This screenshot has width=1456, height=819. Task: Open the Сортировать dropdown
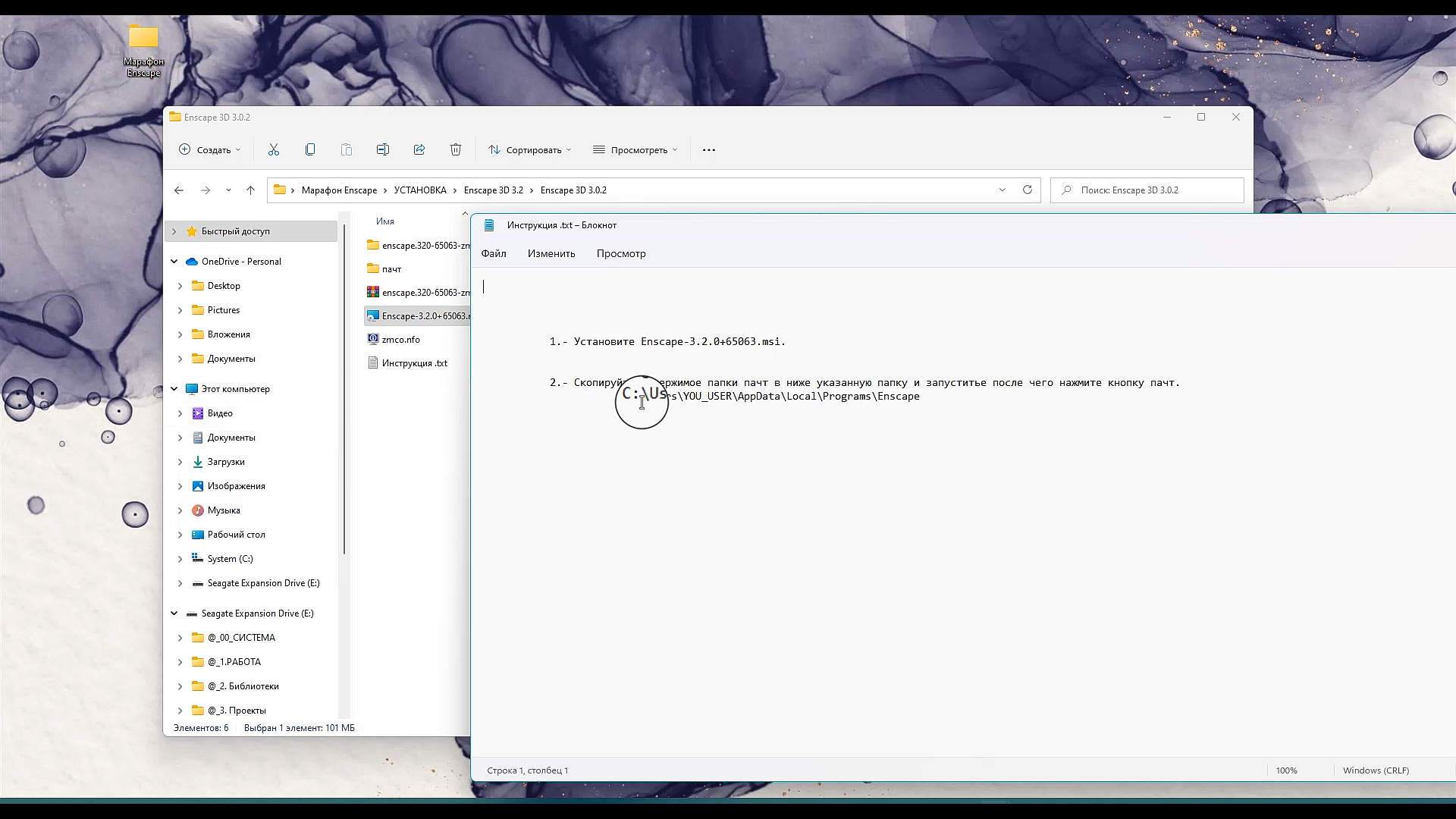pyautogui.click(x=530, y=150)
